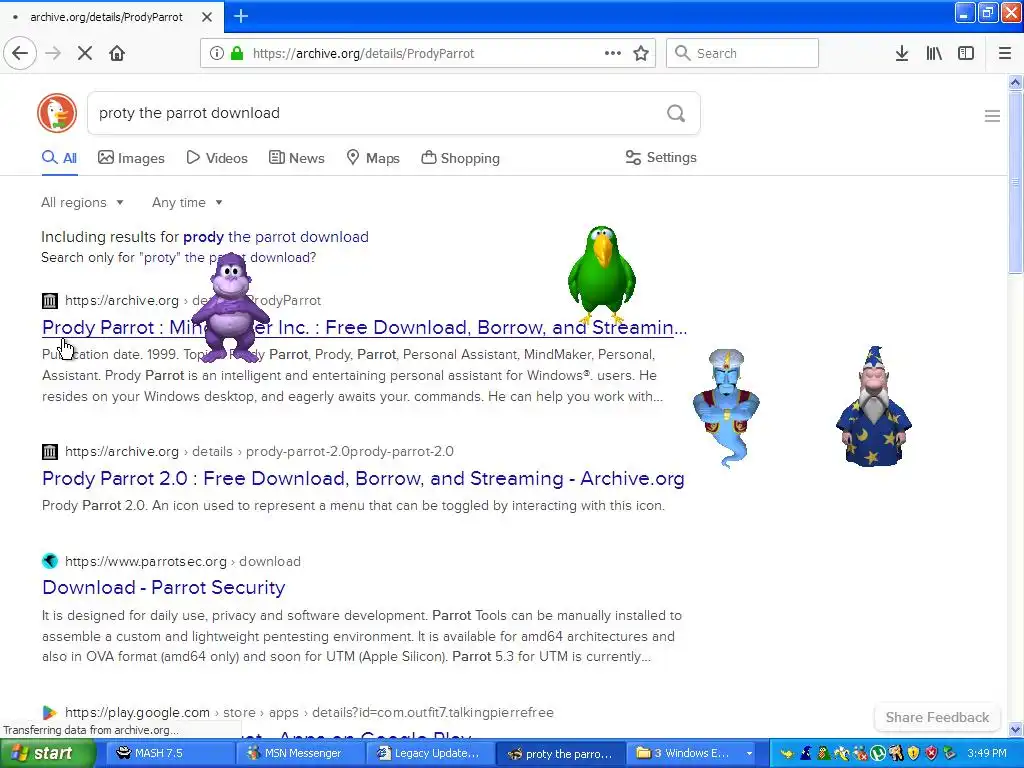Click the Firefox Search box
Screen dimensions: 1024x768
(x=743, y=53)
